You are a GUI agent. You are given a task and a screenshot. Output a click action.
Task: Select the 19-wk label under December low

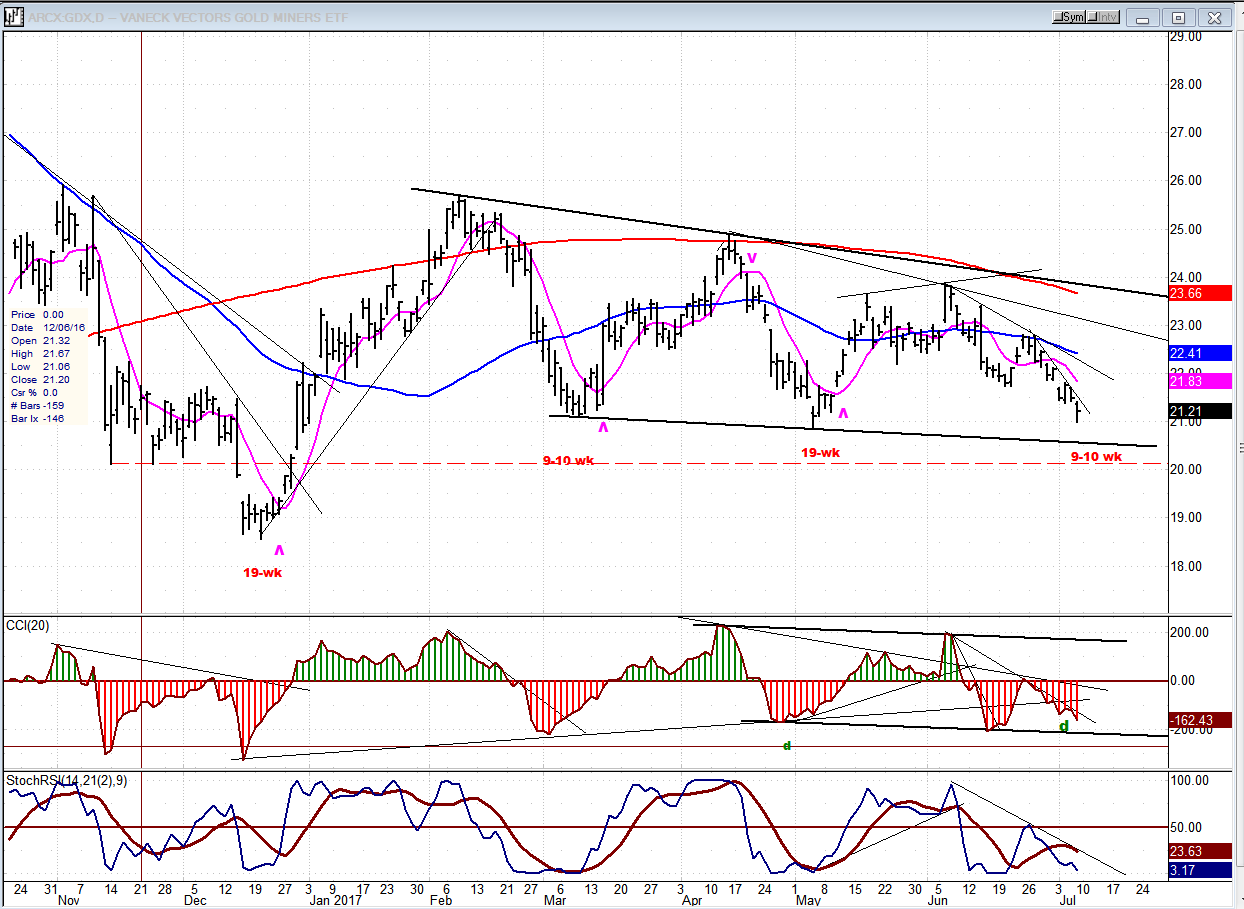click(263, 573)
